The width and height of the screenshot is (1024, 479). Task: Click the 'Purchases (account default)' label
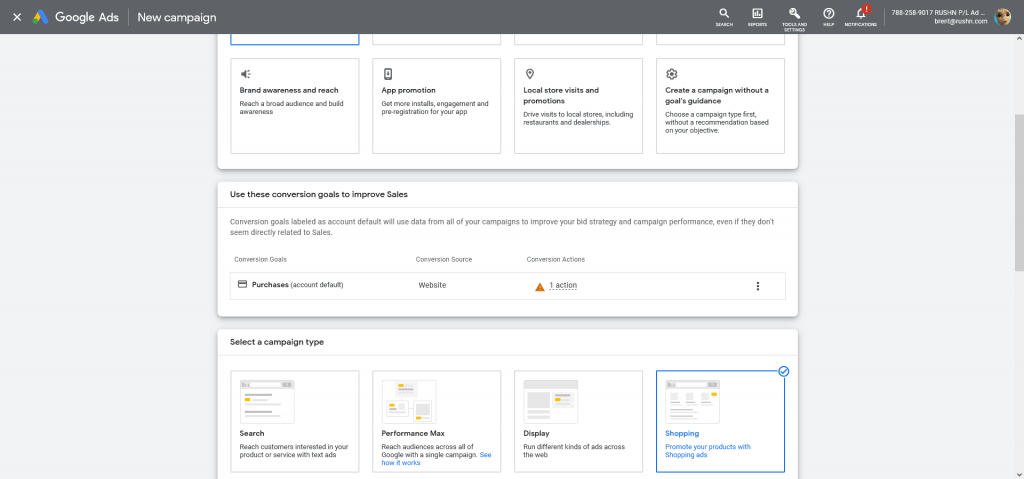coord(297,285)
